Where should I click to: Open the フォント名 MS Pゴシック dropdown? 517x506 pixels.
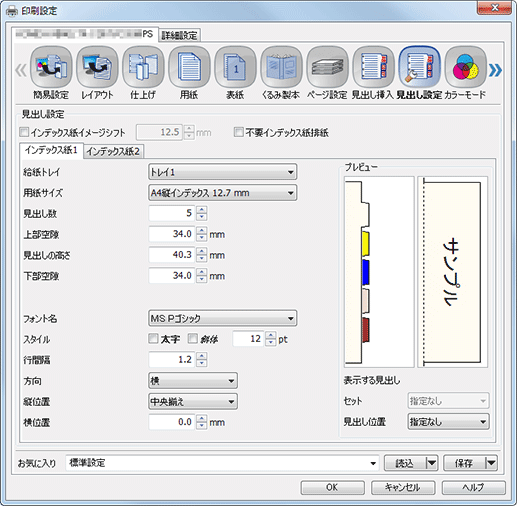(222, 318)
